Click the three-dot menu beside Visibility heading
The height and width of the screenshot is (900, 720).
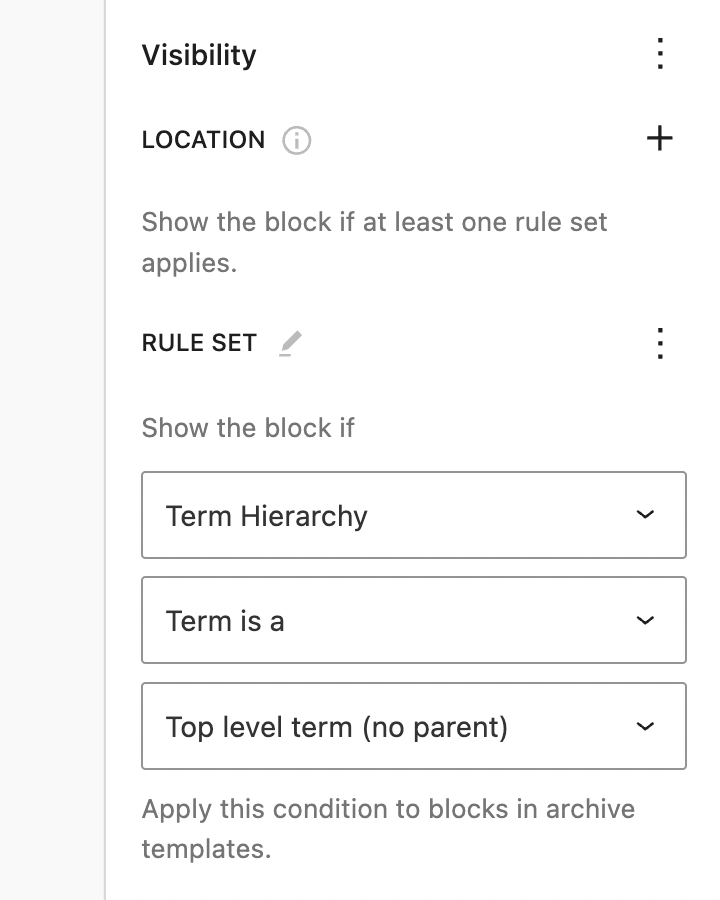point(660,55)
